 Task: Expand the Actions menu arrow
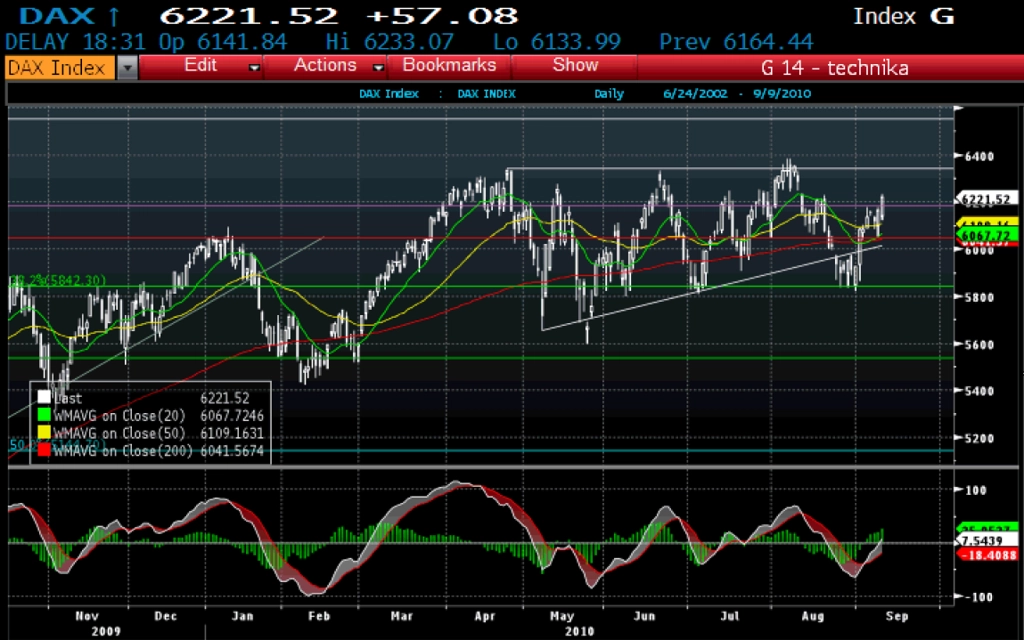coord(378,67)
